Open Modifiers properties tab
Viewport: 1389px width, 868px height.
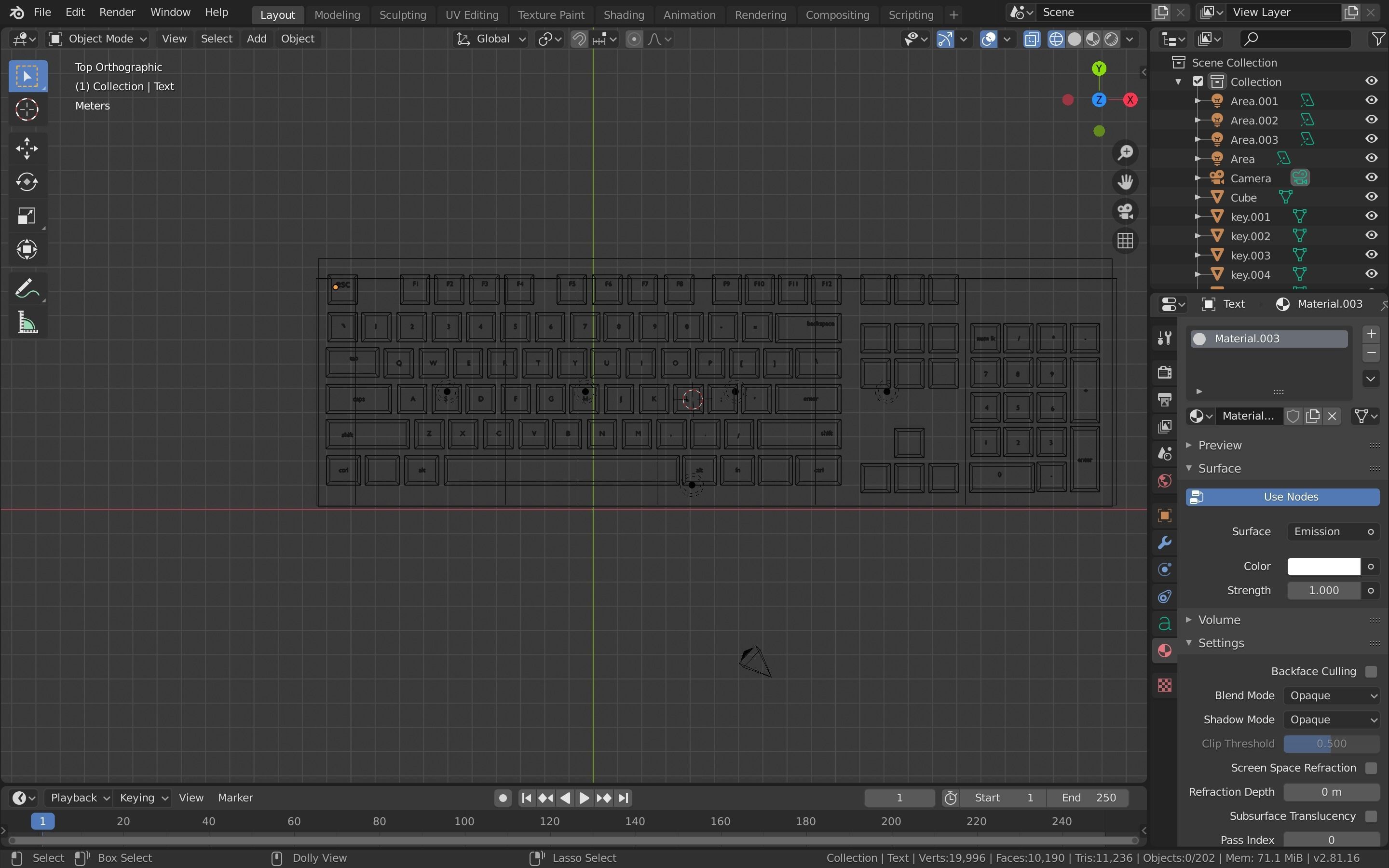(1164, 542)
